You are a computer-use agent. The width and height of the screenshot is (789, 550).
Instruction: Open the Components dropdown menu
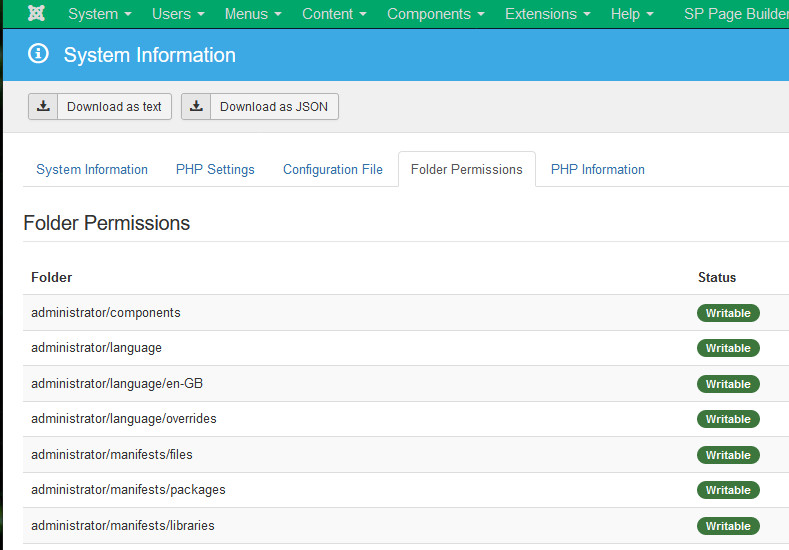(435, 14)
